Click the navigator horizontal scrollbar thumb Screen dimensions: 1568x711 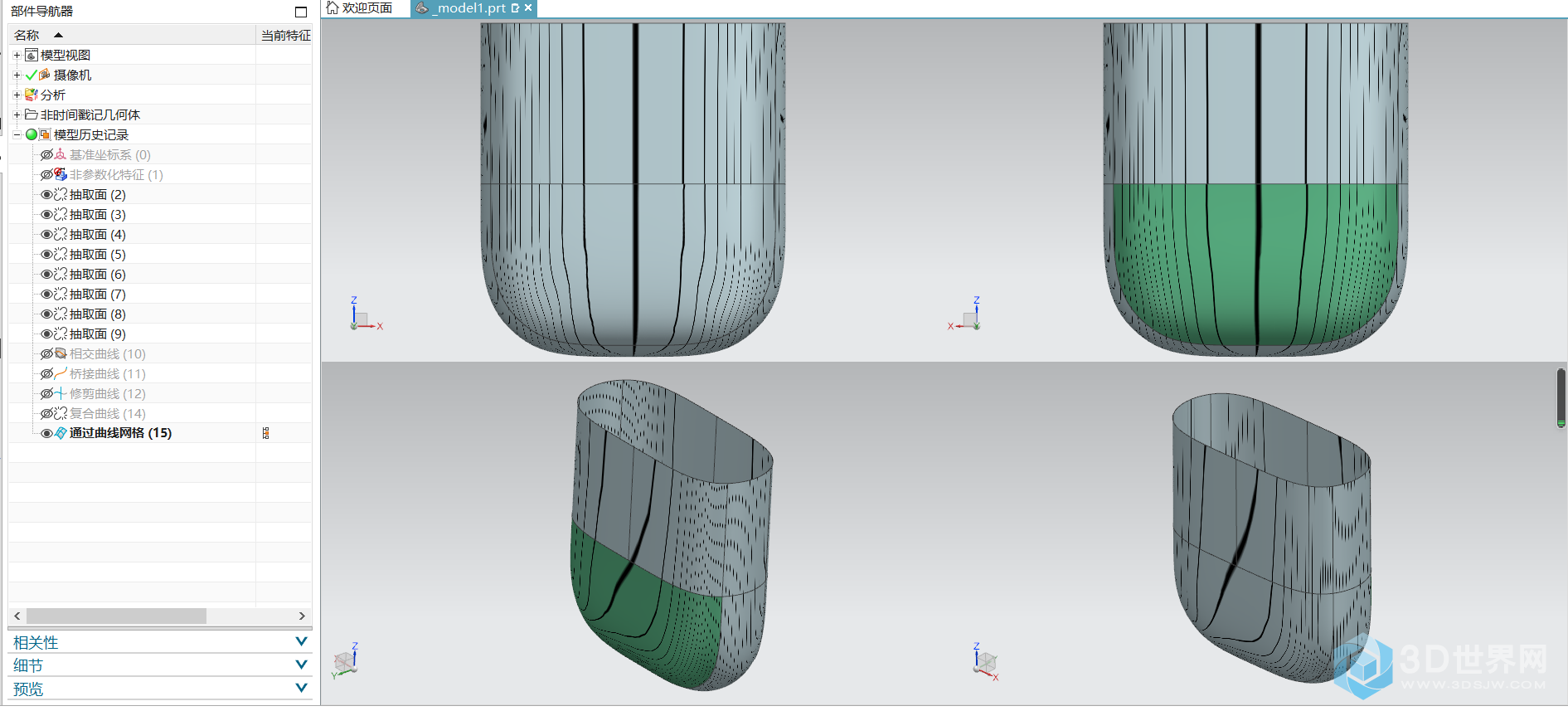[x=116, y=616]
